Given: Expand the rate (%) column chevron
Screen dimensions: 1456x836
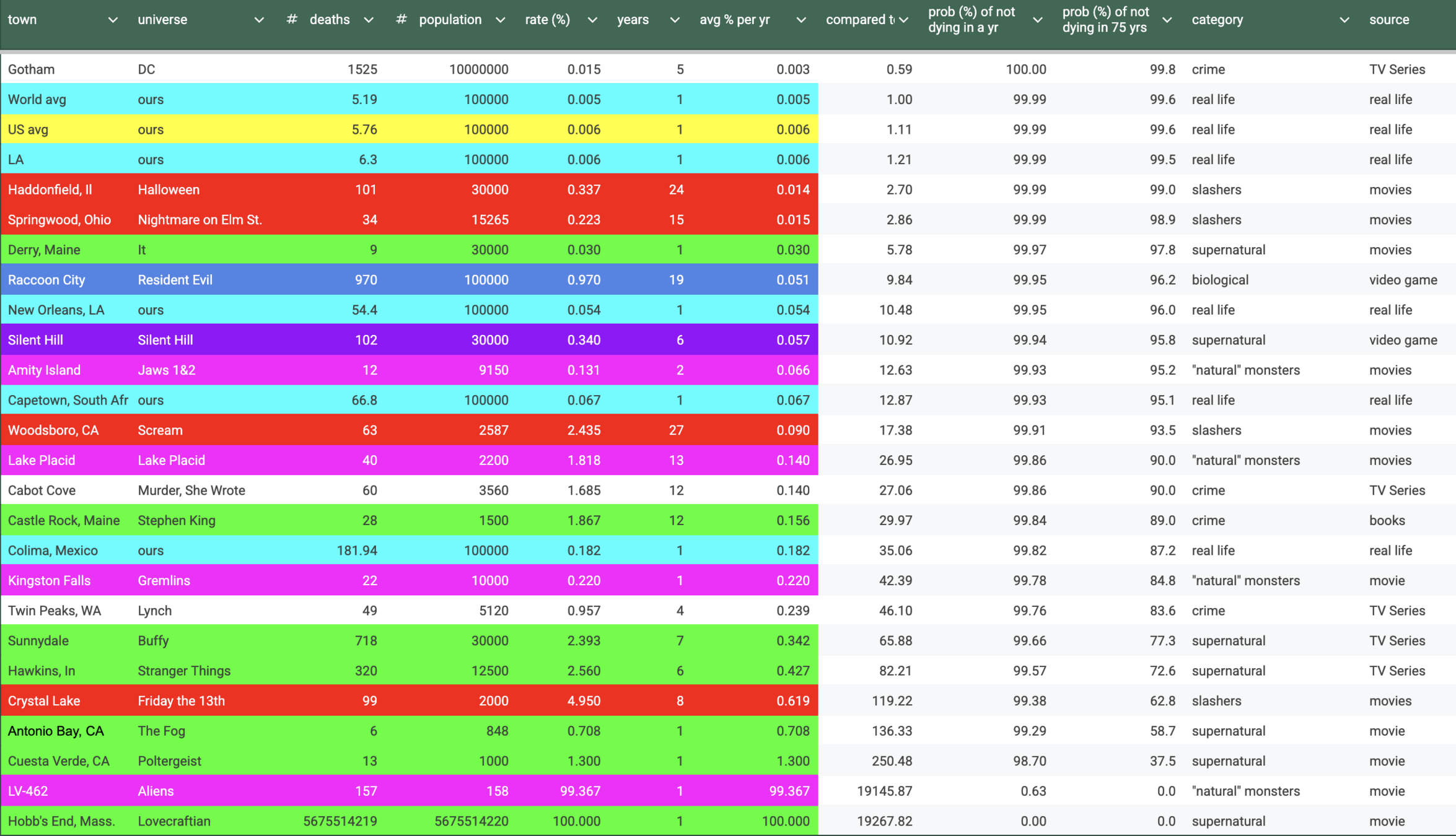Looking at the screenshot, I should 592,20.
